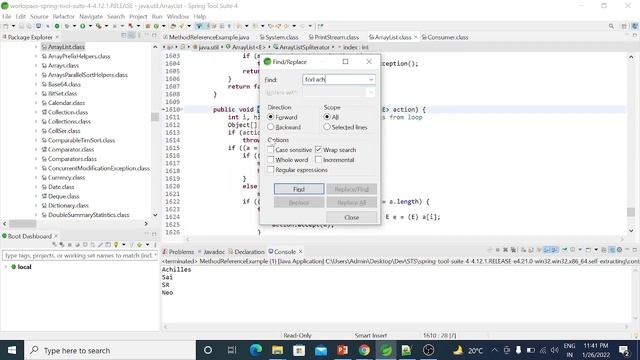Image resolution: width=640 pixels, height=360 pixels.
Task: Click the java.util package breadcrumb icon
Action: [x=196, y=47]
